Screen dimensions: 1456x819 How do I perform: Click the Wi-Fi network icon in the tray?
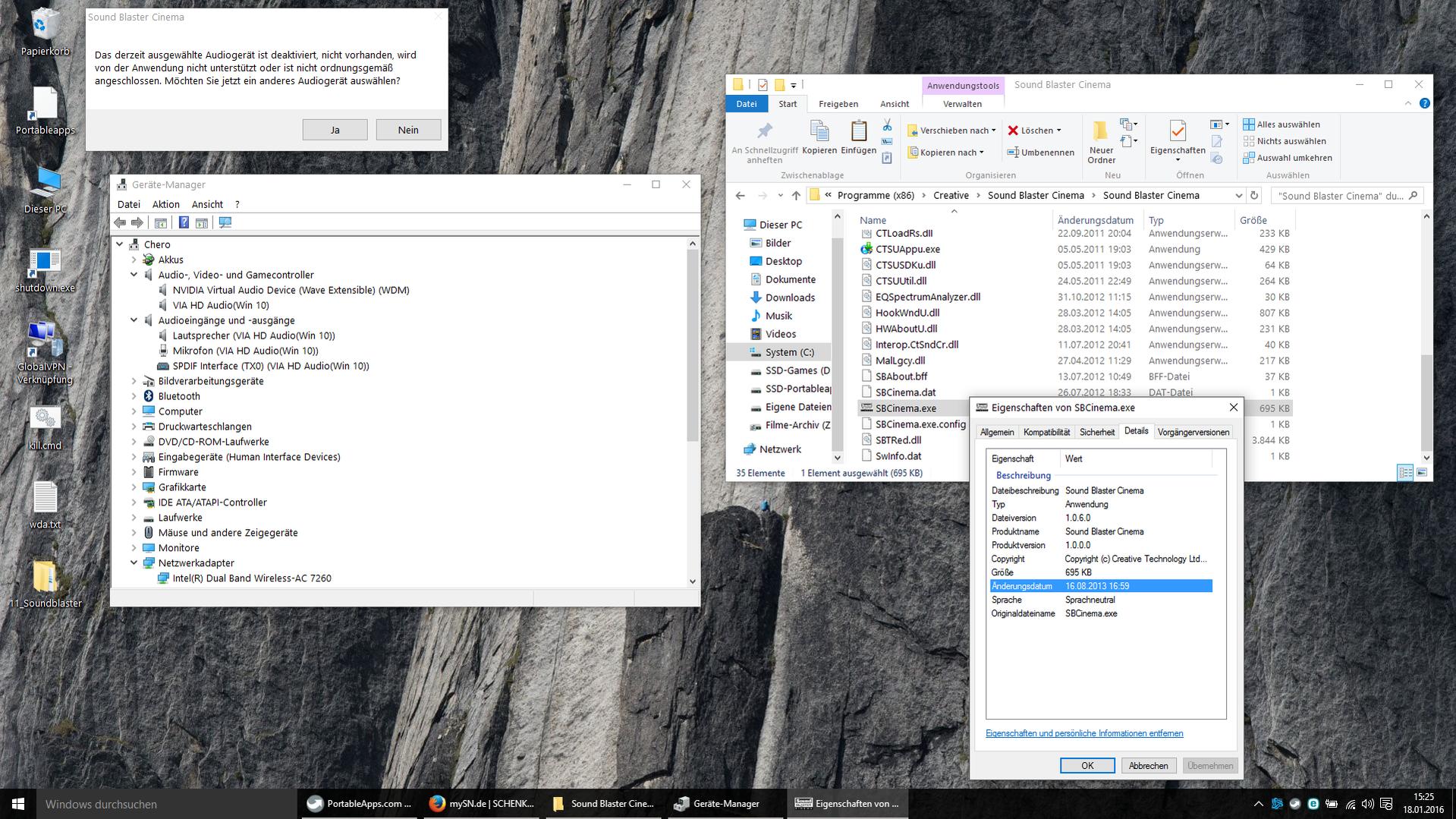[x=1351, y=804]
